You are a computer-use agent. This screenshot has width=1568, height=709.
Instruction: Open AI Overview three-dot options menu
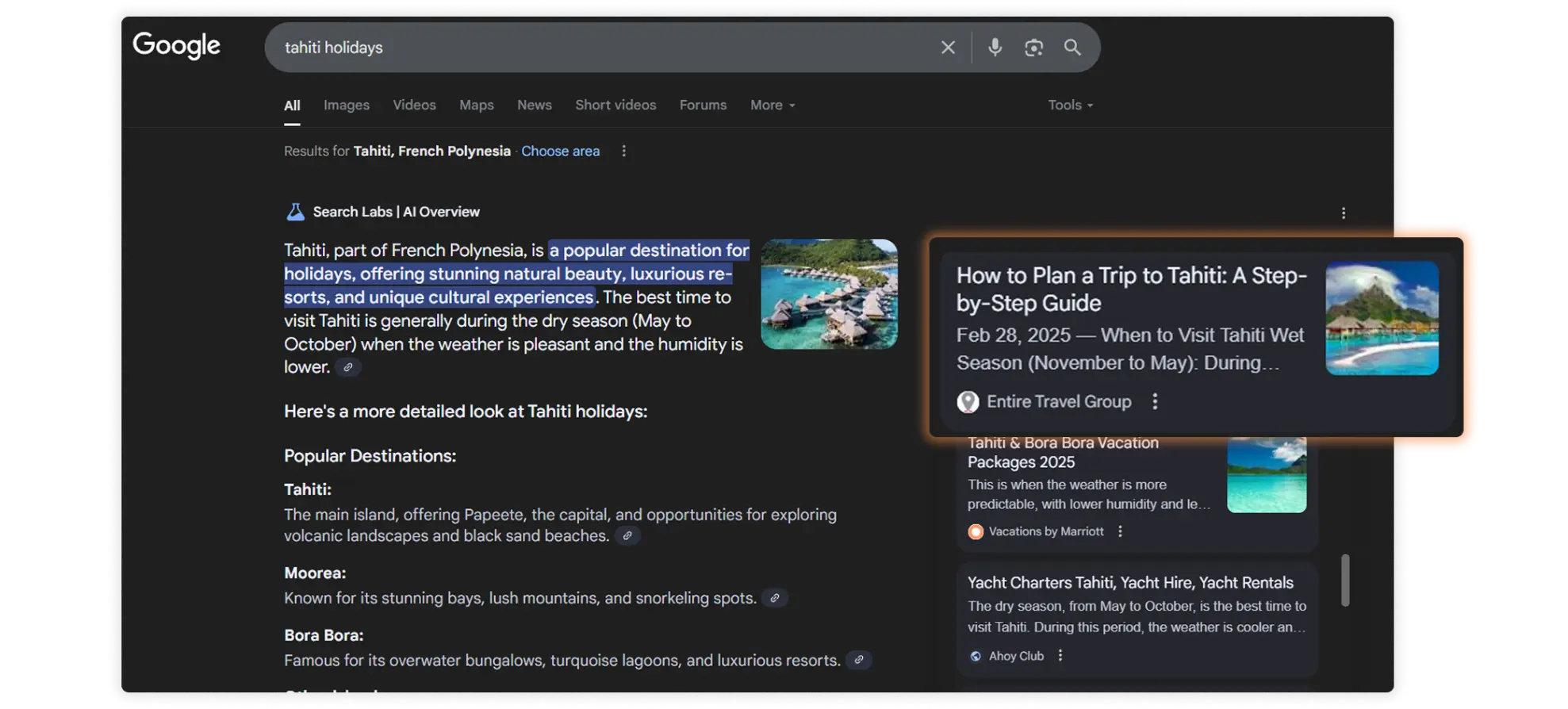click(x=1343, y=213)
